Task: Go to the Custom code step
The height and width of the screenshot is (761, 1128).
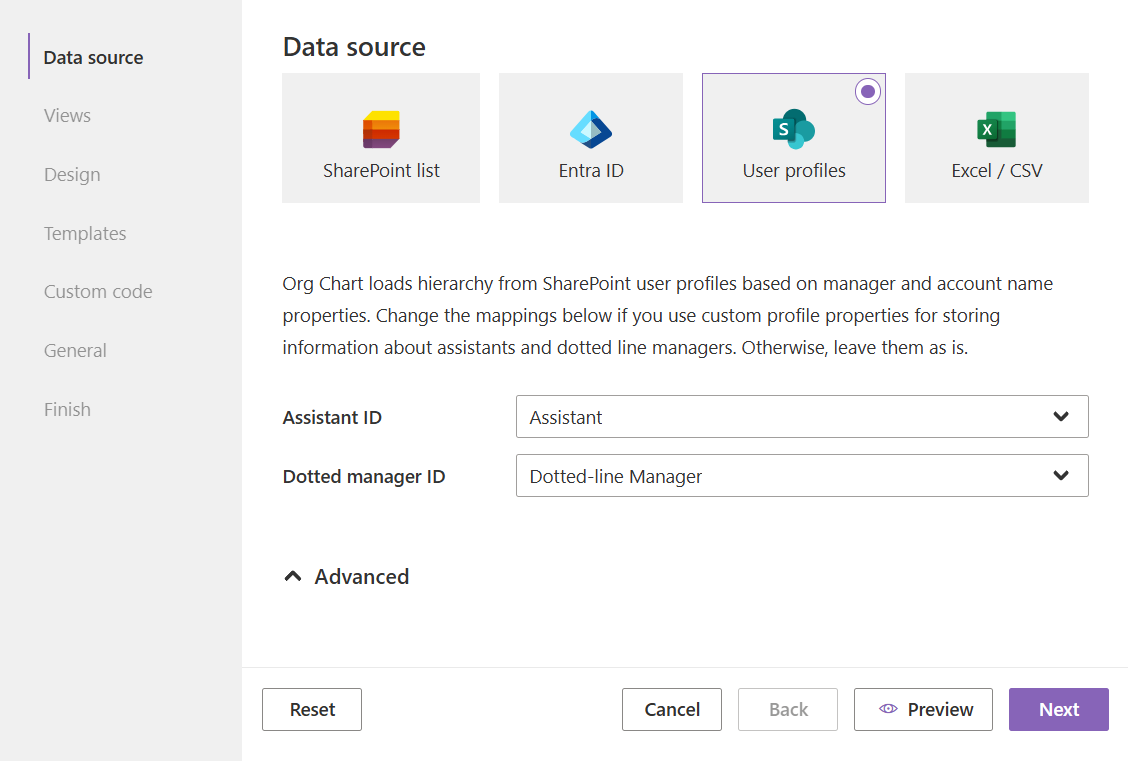Action: coord(98,292)
